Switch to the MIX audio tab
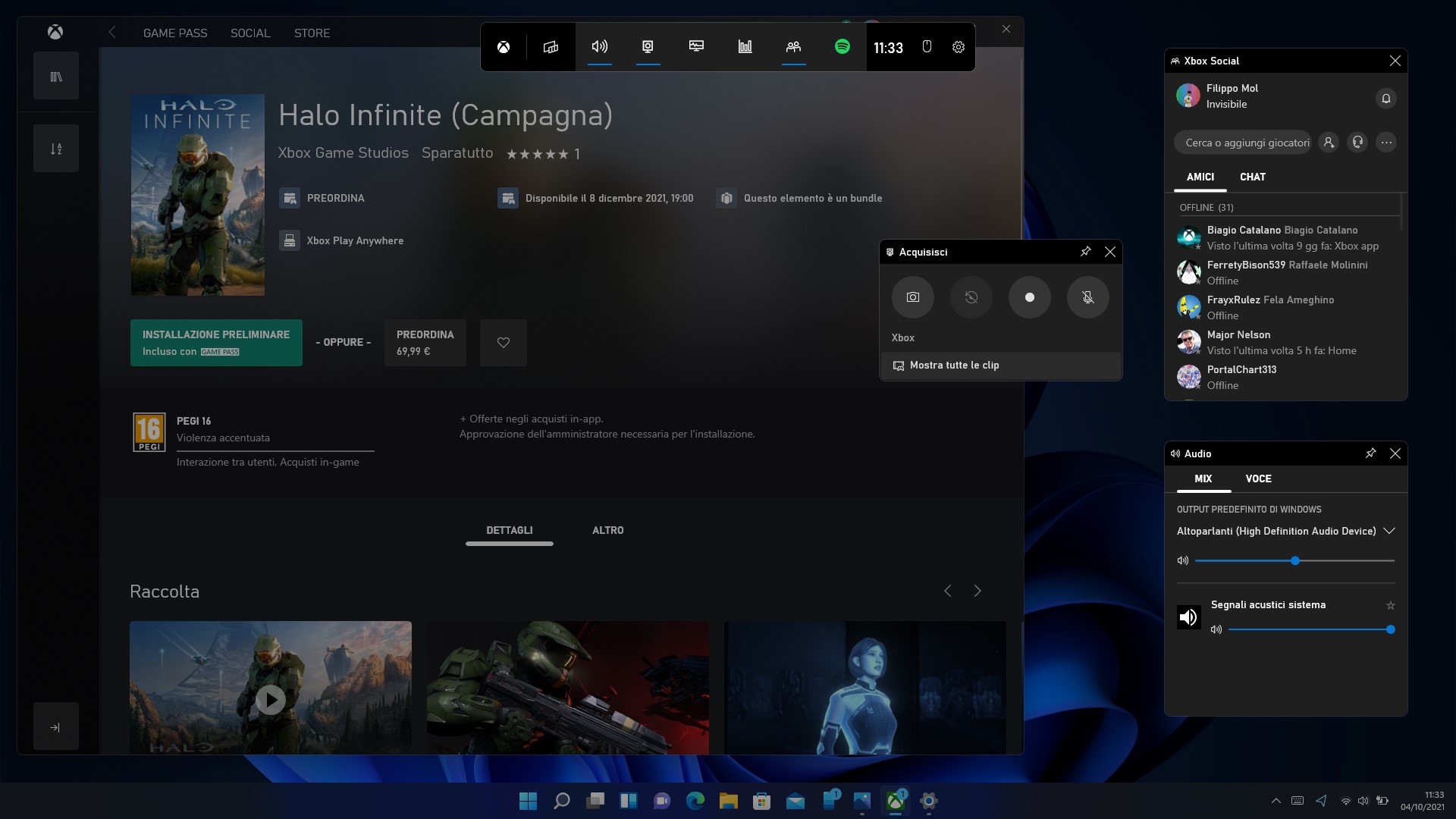The image size is (1456, 819). point(1203,479)
